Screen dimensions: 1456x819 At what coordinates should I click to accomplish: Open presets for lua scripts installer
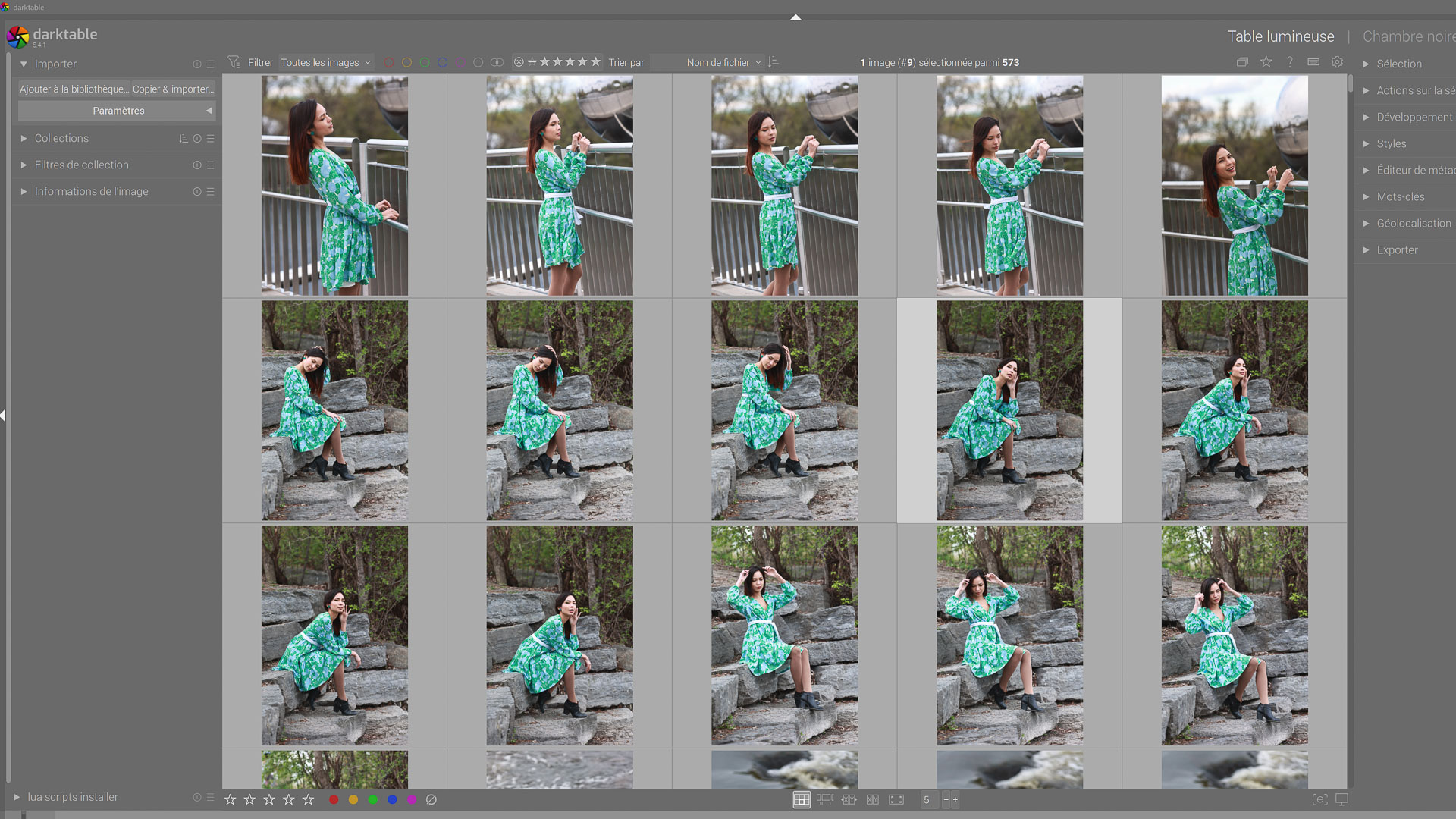tap(211, 797)
